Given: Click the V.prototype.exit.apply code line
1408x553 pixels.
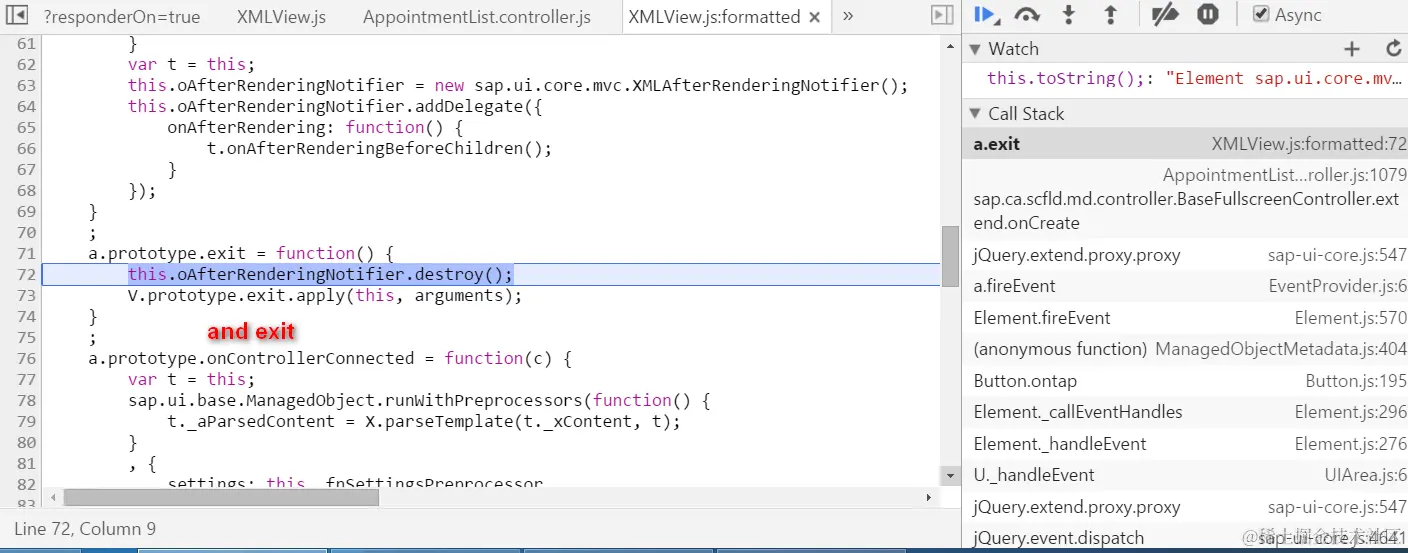Looking at the screenshot, I should 325,295.
